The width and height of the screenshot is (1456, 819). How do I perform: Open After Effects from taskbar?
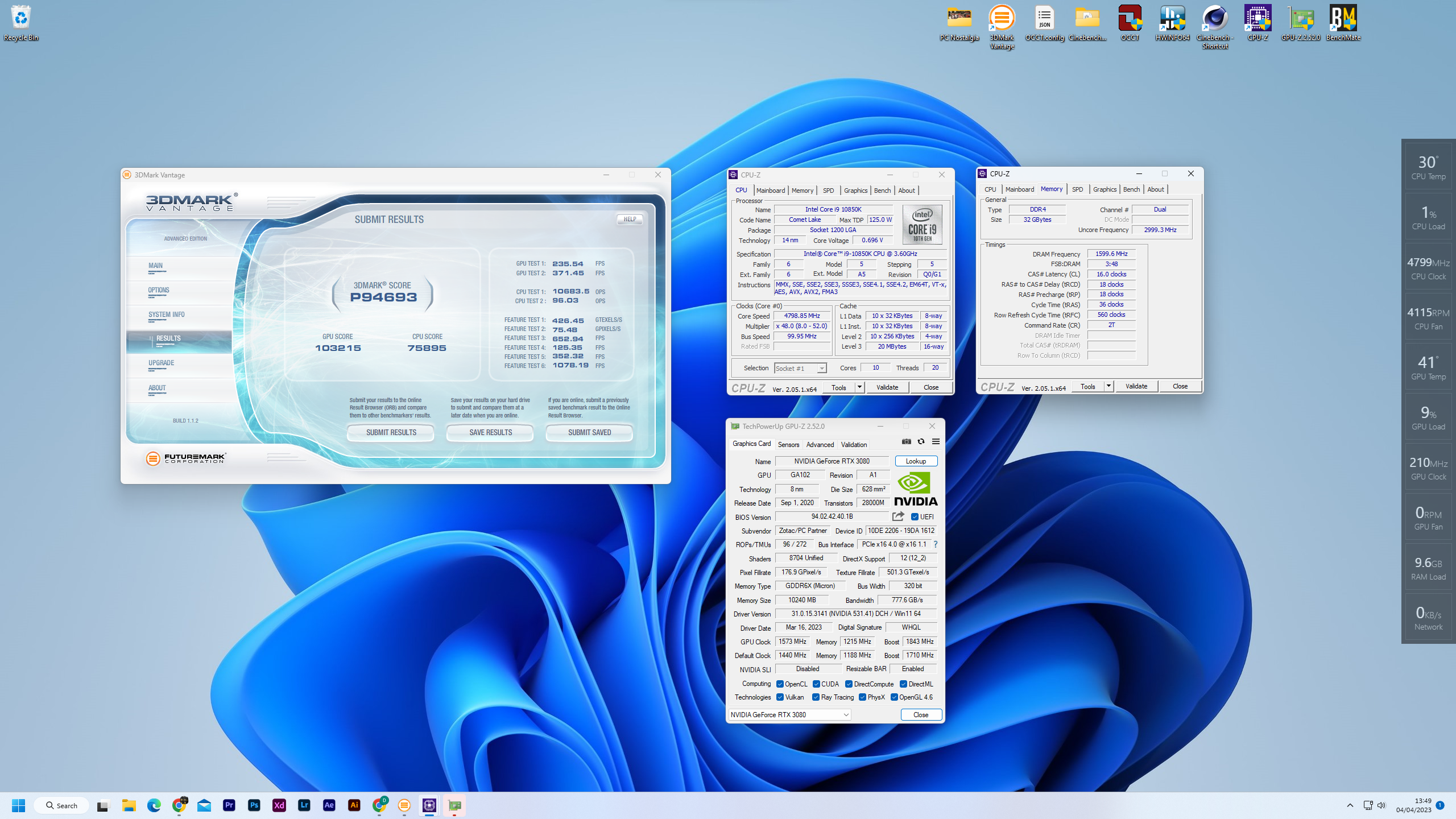329,805
